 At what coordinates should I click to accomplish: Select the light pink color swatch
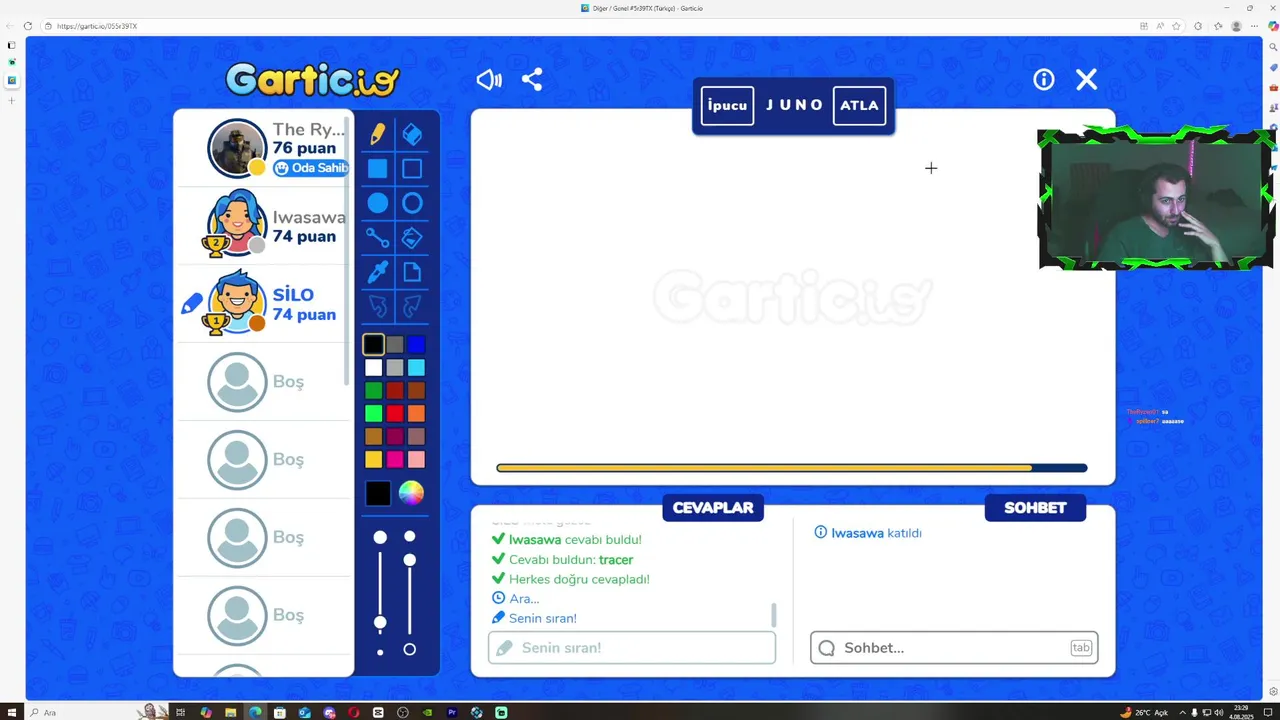coord(416,459)
